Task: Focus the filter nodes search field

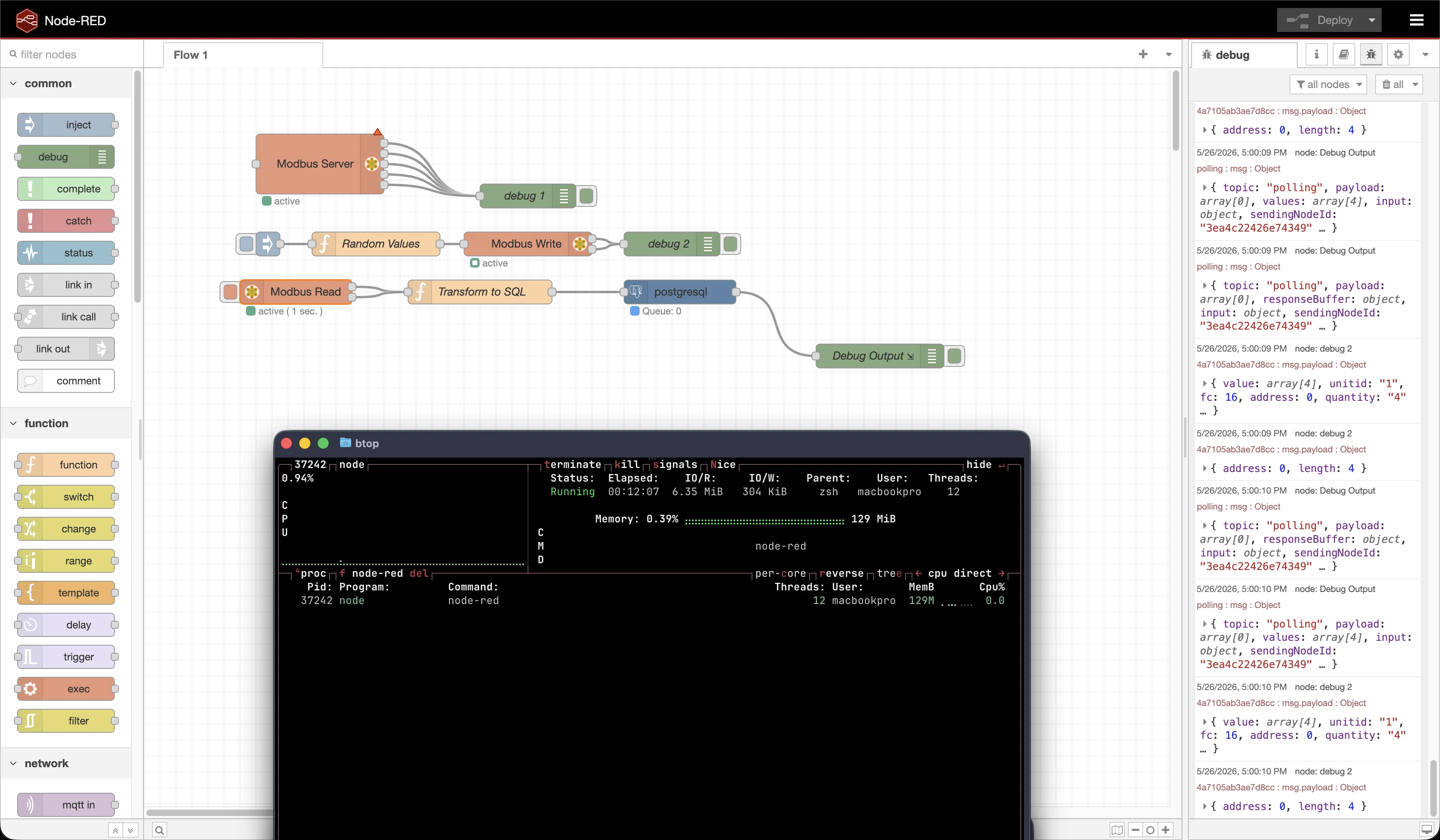Action: [72, 54]
